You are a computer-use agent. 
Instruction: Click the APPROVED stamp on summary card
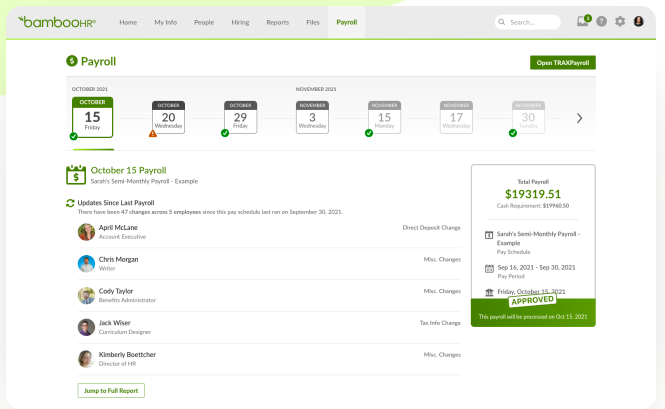[532, 300]
